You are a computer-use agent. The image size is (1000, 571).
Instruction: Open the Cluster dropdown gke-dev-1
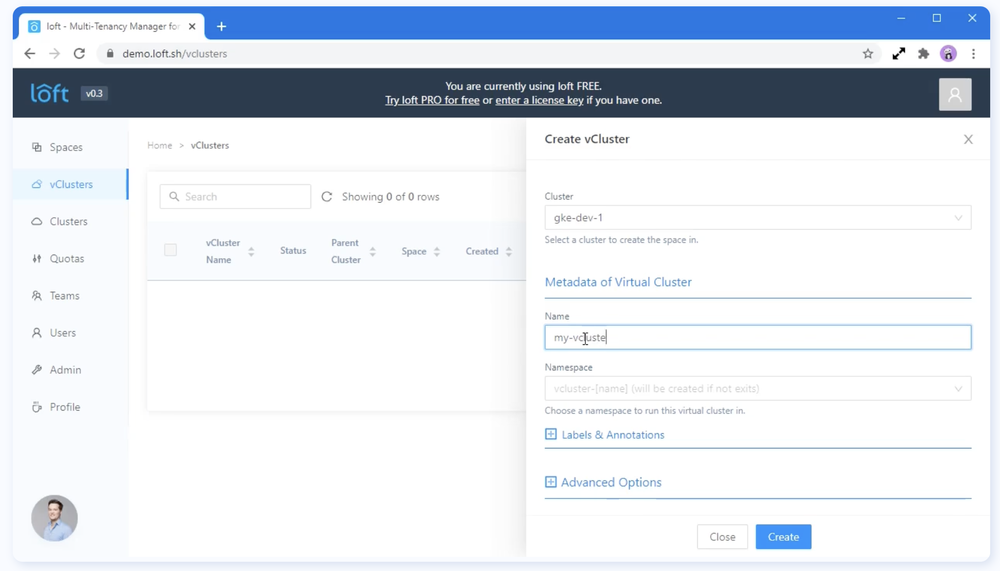click(x=758, y=218)
